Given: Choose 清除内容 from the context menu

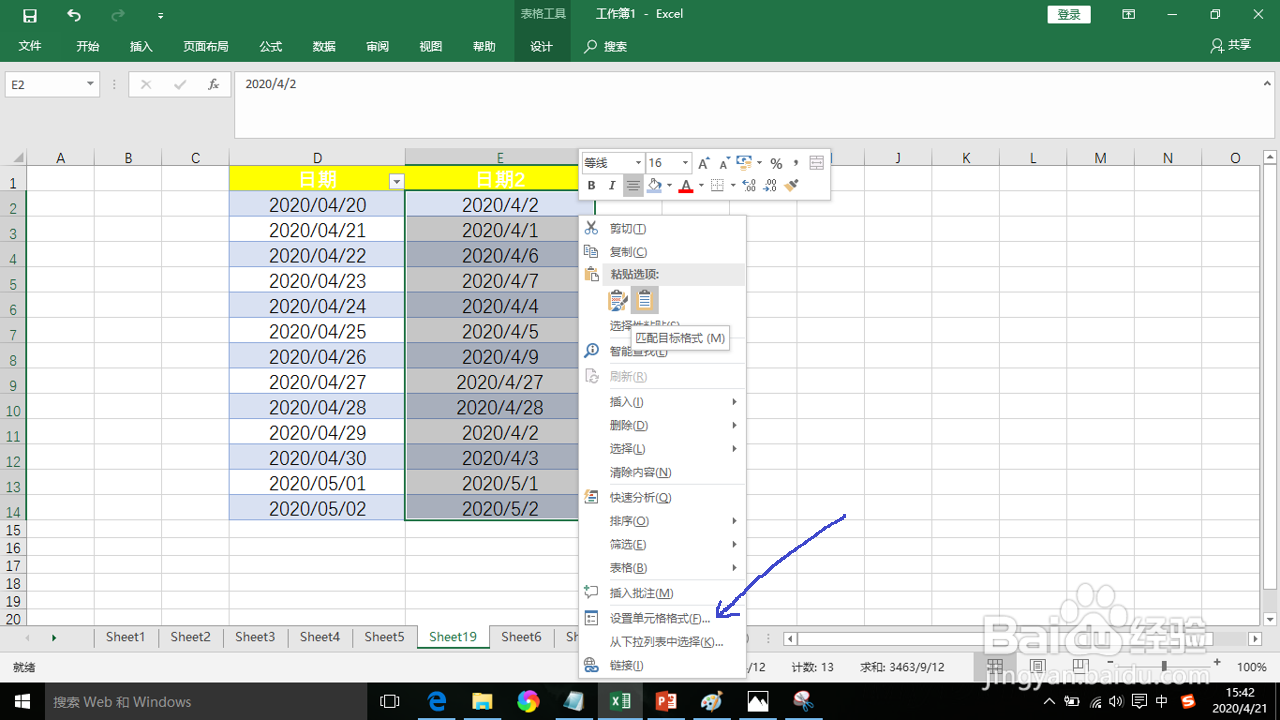Looking at the screenshot, I should tap(662, 472).
